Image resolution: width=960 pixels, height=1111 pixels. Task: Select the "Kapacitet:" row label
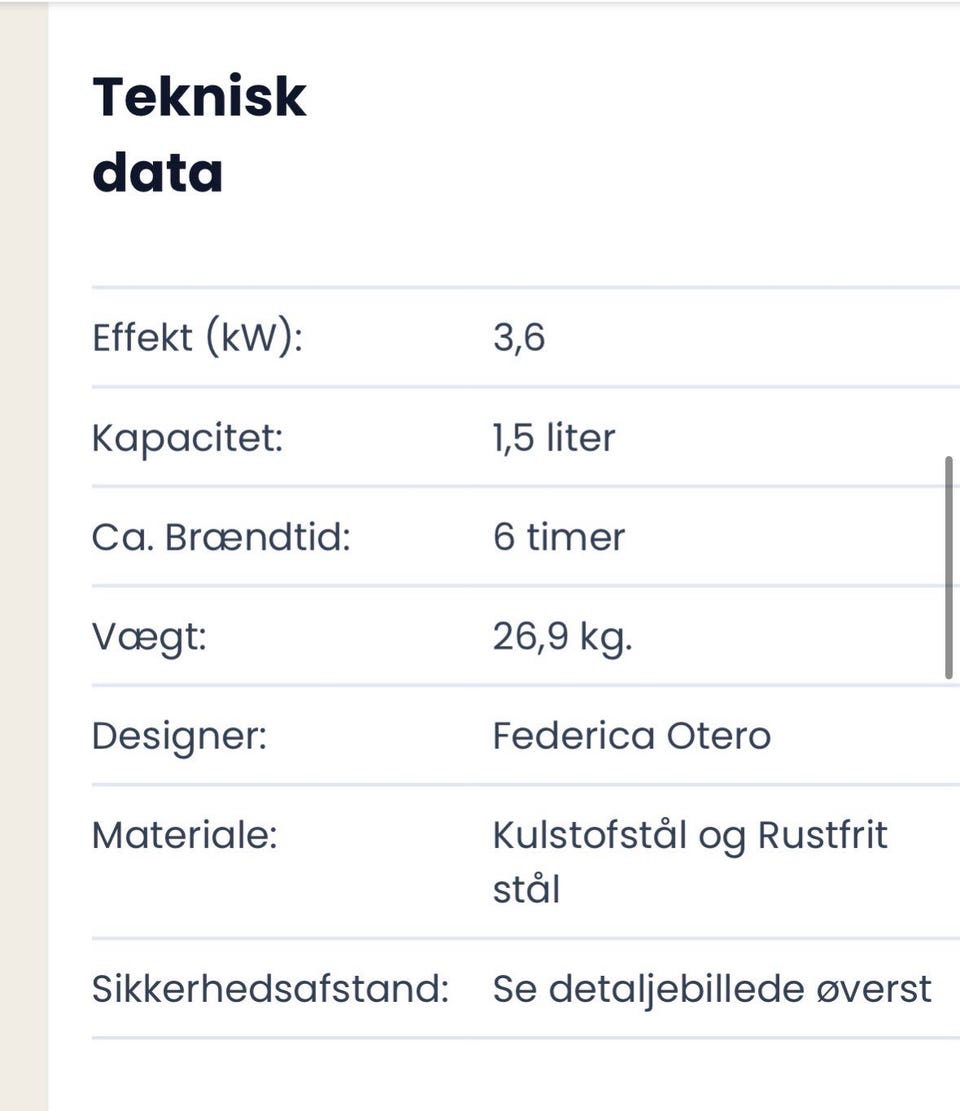pos(188,438)
